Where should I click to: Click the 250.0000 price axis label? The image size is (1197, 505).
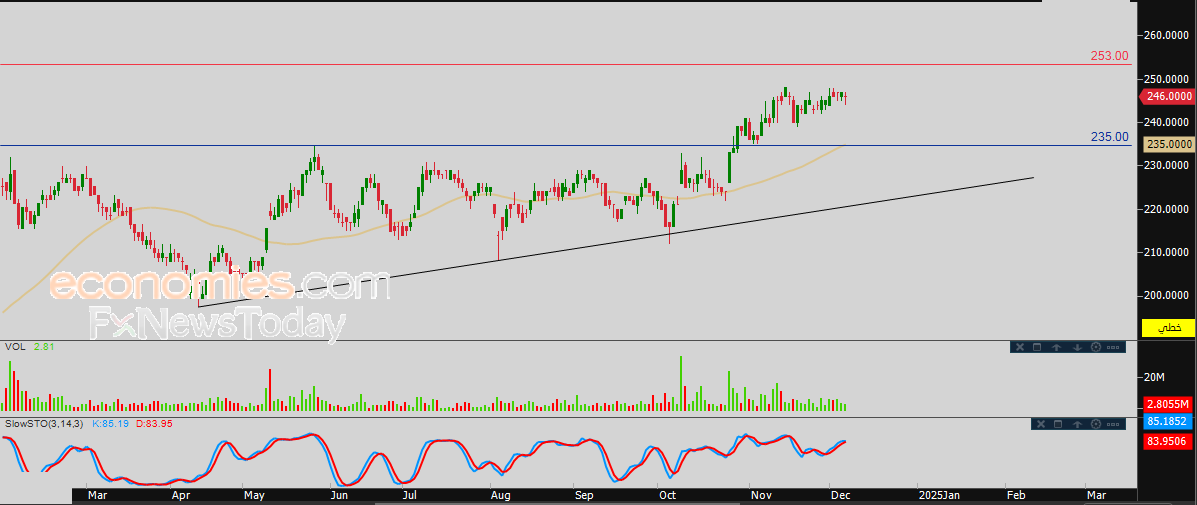(1168, 79)
